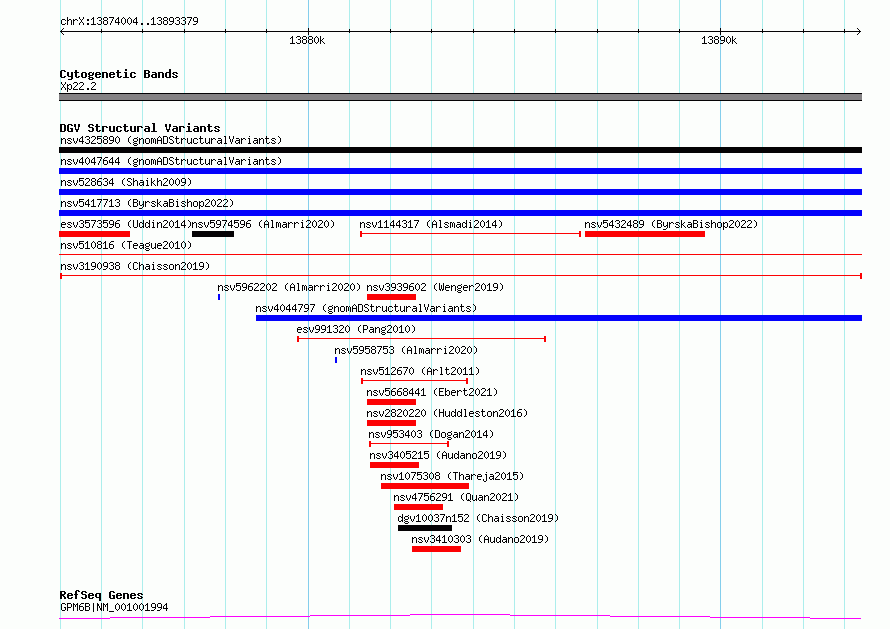Screen dimensions: 890x629
Task: Click the red bar under nsv3939602
Action: [392, 297]
